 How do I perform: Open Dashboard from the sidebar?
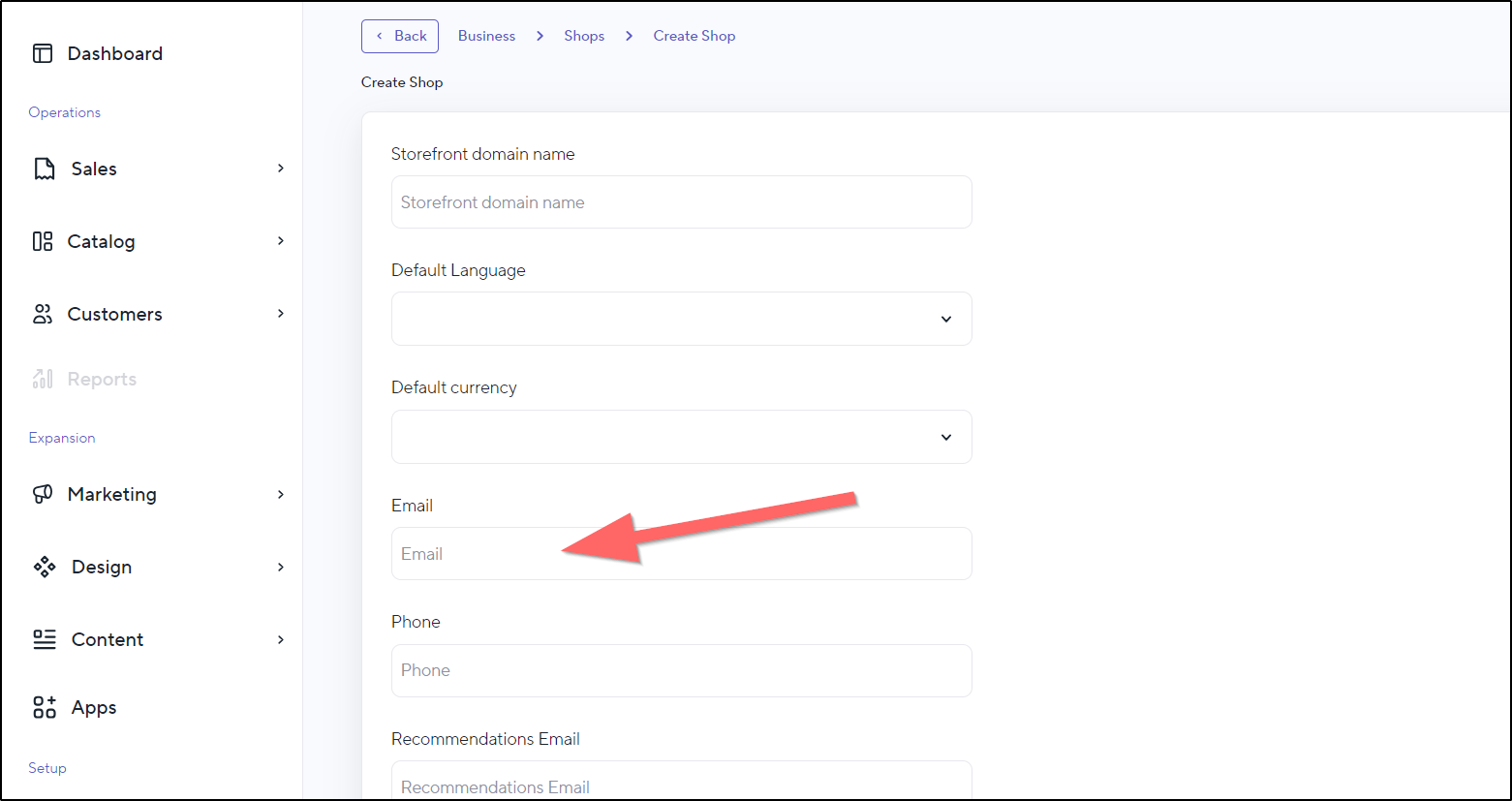(114, 53)
